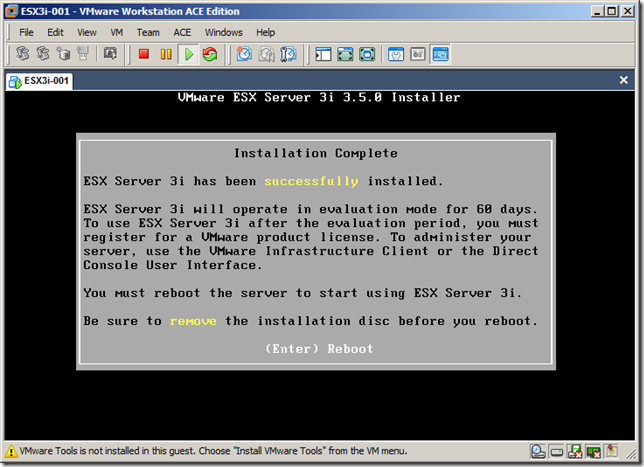Suspend the VM with the pause icon

tap(166, 55)
